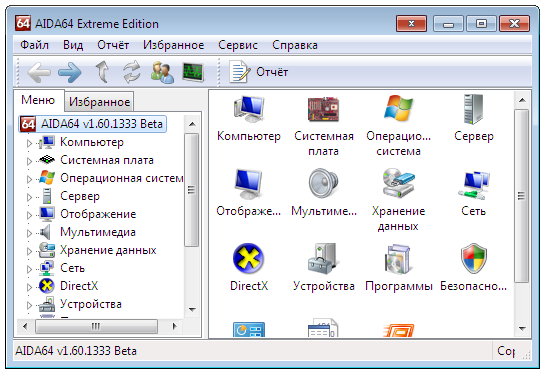The width and height of the screenshot is (545, 374).
Task: Select DirectX icon in right pane
Action: click(249, 258)
